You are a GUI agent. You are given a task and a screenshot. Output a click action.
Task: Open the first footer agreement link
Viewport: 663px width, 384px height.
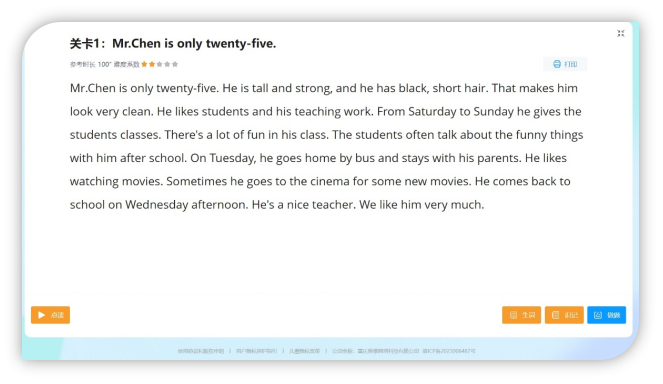(201, 351)
